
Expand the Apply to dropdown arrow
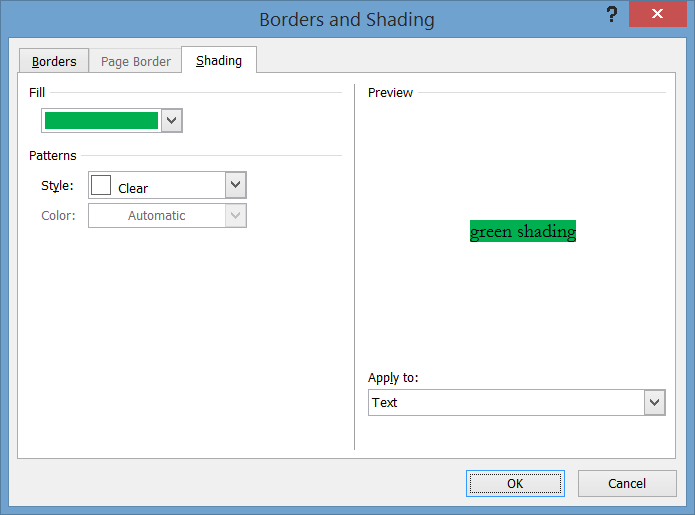[x=655, y=402]
